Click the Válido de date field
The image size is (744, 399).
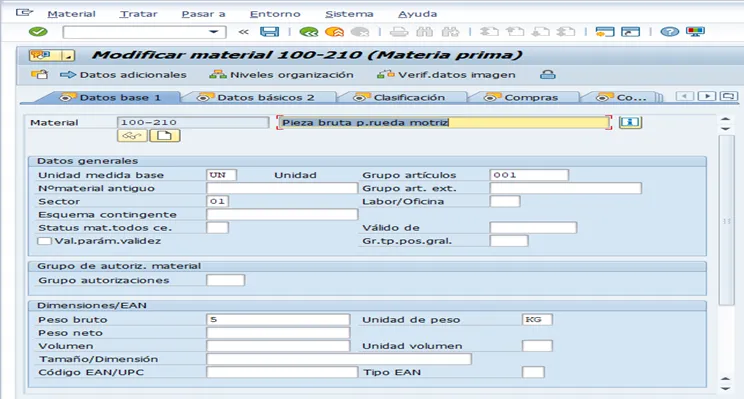[x=533, y=228]
